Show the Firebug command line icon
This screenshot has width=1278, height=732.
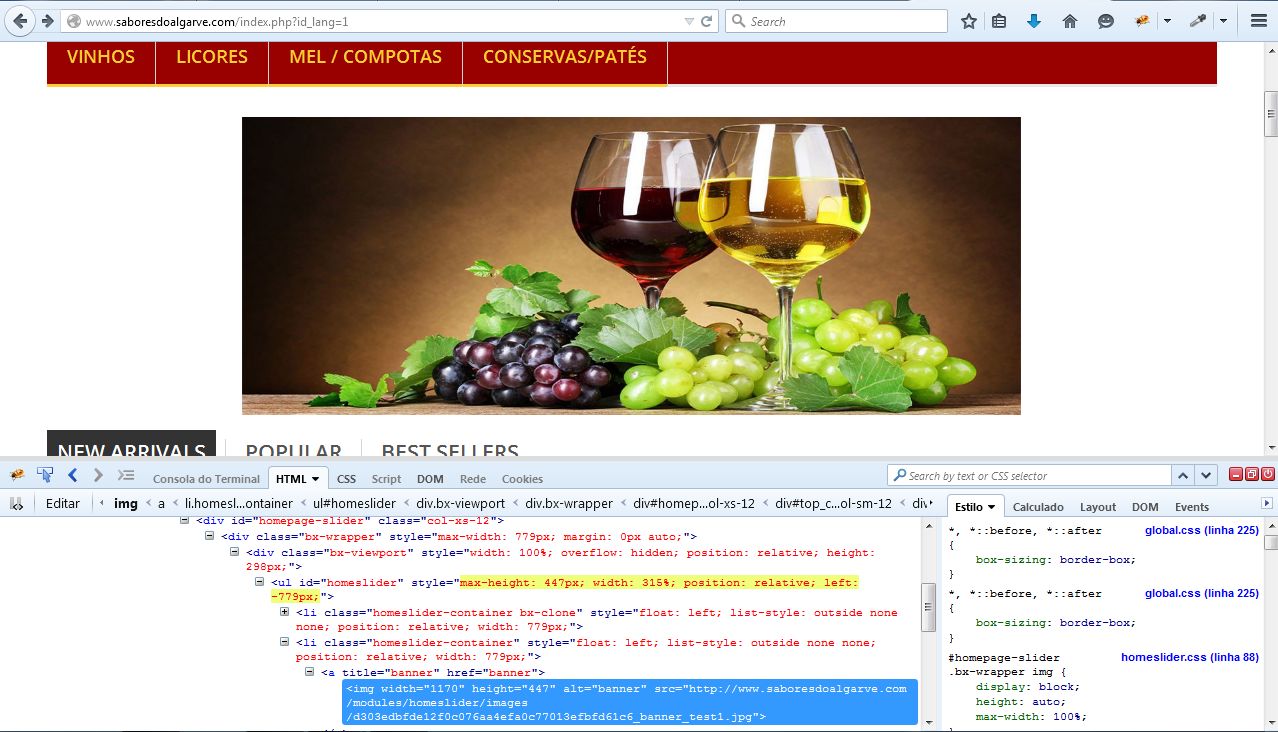click(x=126, y=475)
